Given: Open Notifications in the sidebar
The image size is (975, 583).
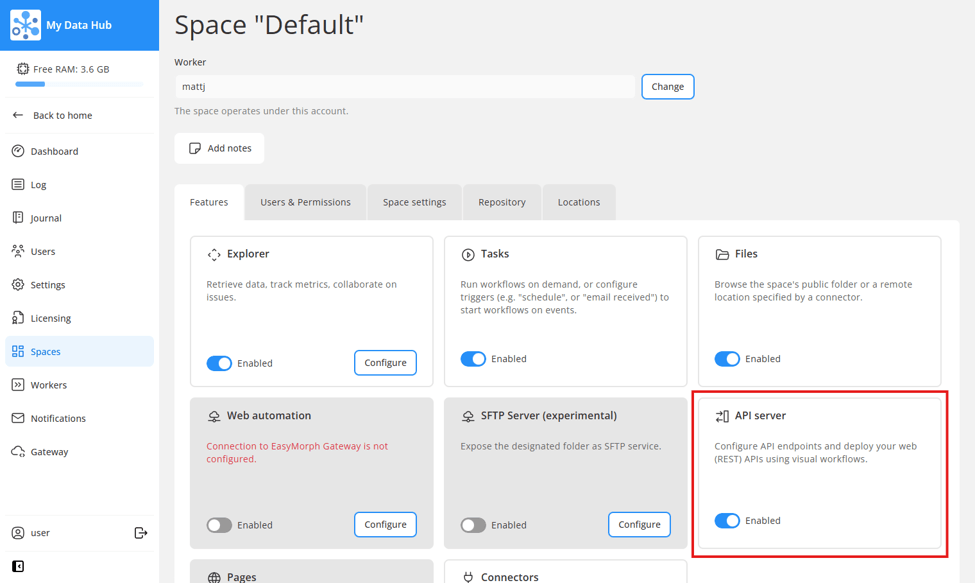Looking at the screenshot, I should tap(80, 418).
